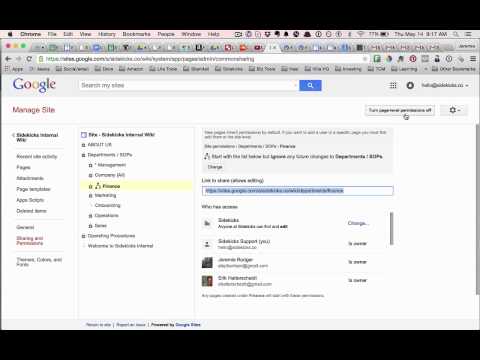Screen dimensions: 480x360
Task: Open Sharing and Permissions in sidebar
Action: pyautogui.click(x=30, y=241)
